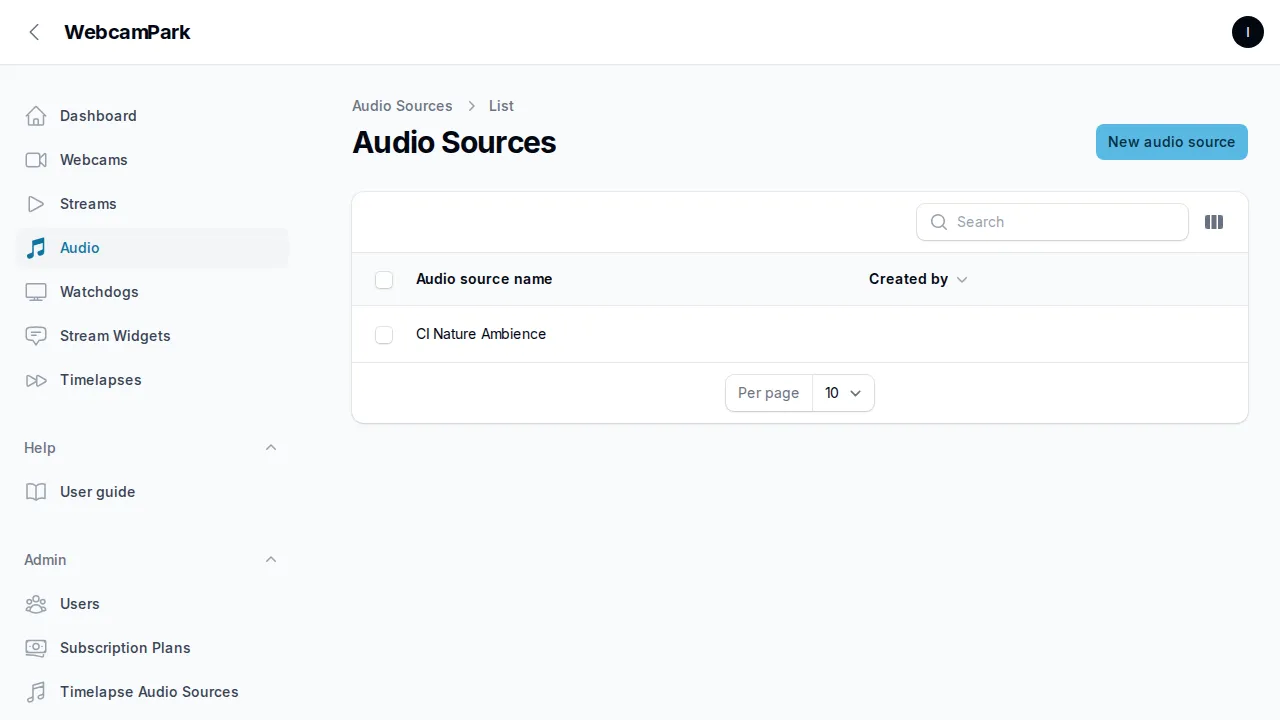Go to Webcams in the sidebar
This screenshot has height=720, width=1280.
pyautogui.click(x=152, y=160)
